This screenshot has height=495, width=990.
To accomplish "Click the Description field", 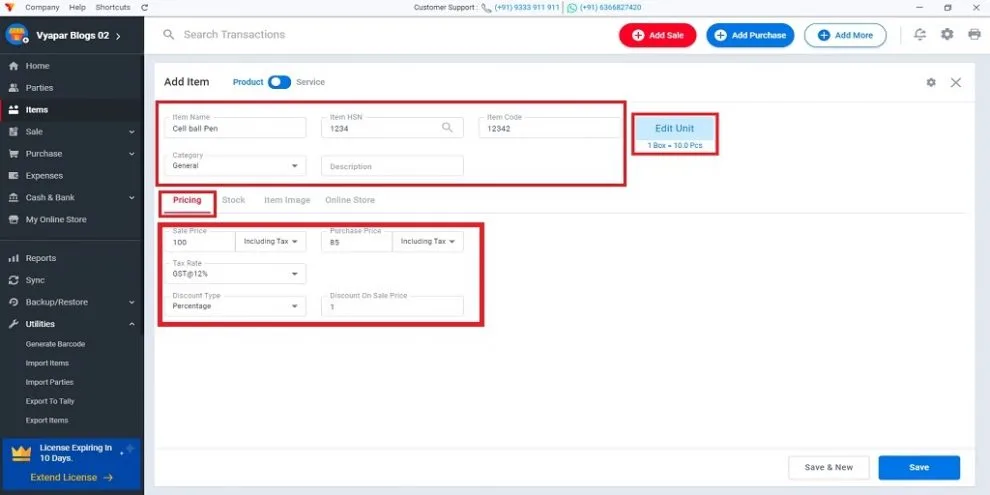I will [392, 166].
